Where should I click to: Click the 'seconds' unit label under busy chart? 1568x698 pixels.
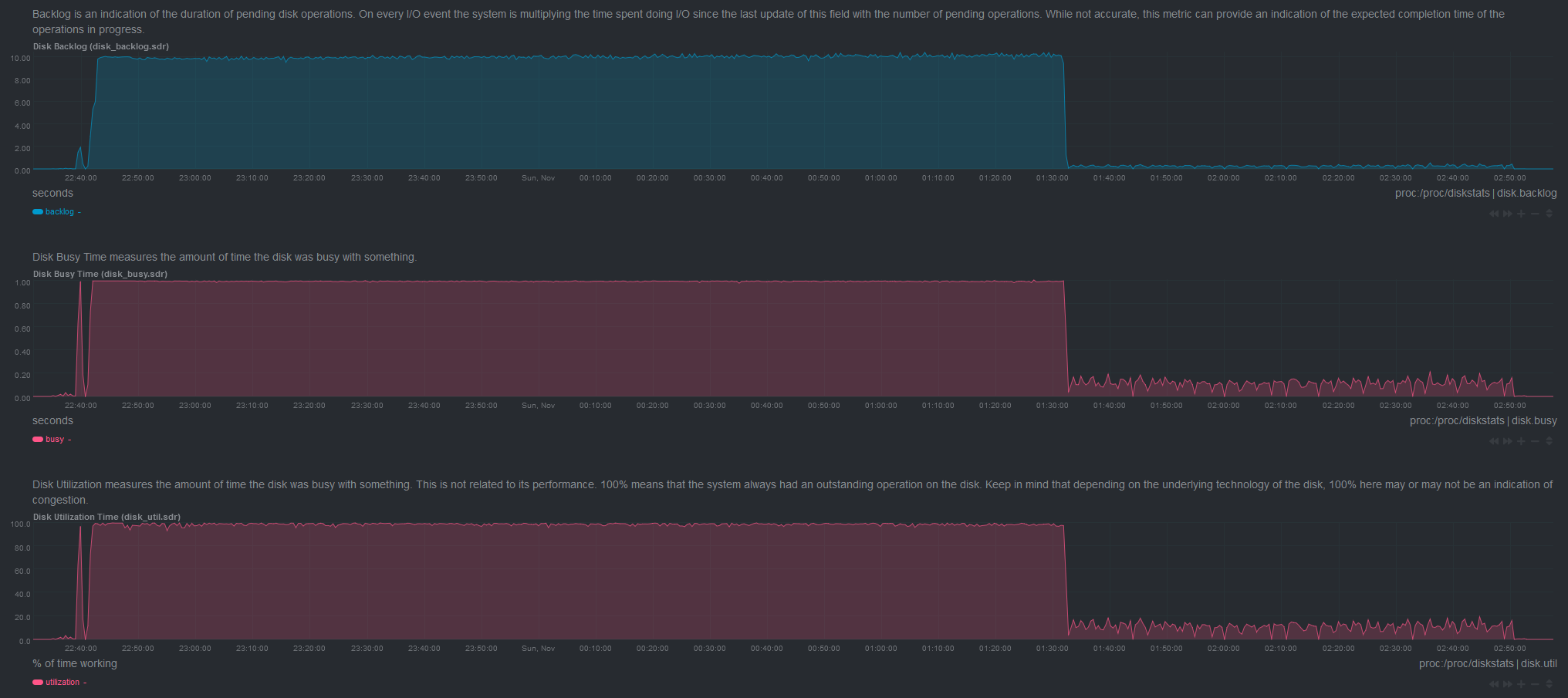(52, 420)
